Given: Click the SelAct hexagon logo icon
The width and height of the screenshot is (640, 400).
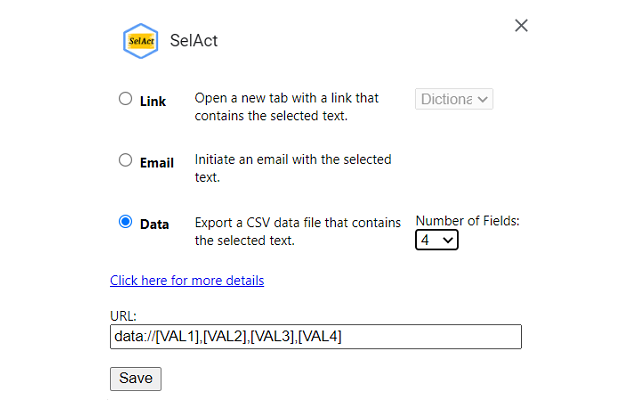Looking at the screenshot, I should point(140,41).
